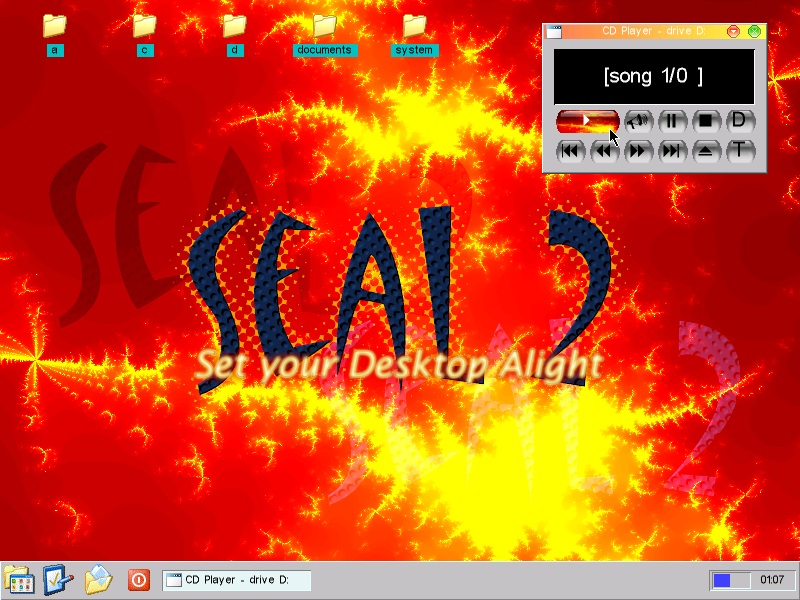Select the 'system' desktop folder
The width and height of the screenshot is (800, 600).
[414, 27]
